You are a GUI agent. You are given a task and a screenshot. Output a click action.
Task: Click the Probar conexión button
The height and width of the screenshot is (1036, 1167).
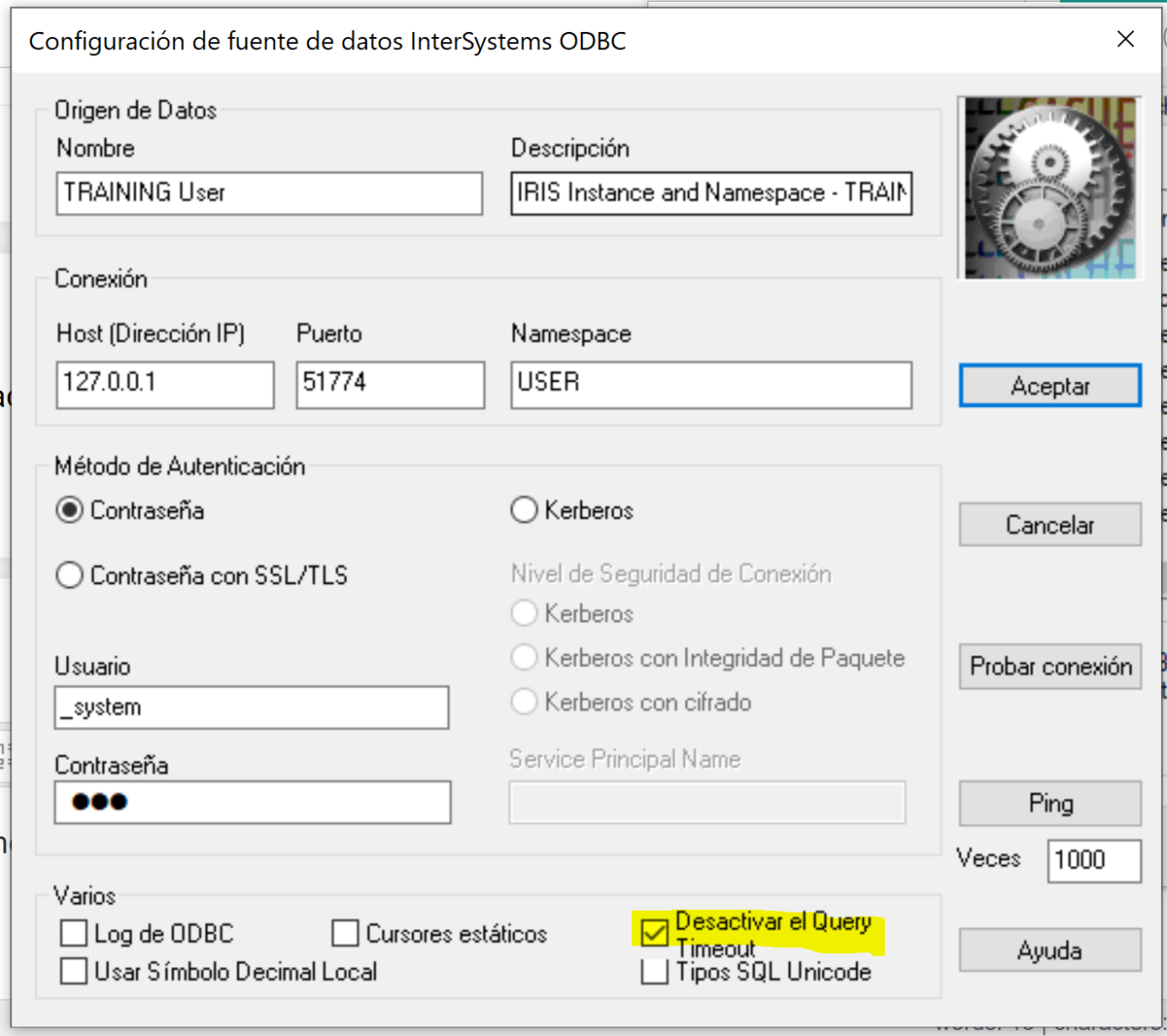point(1050,666)
